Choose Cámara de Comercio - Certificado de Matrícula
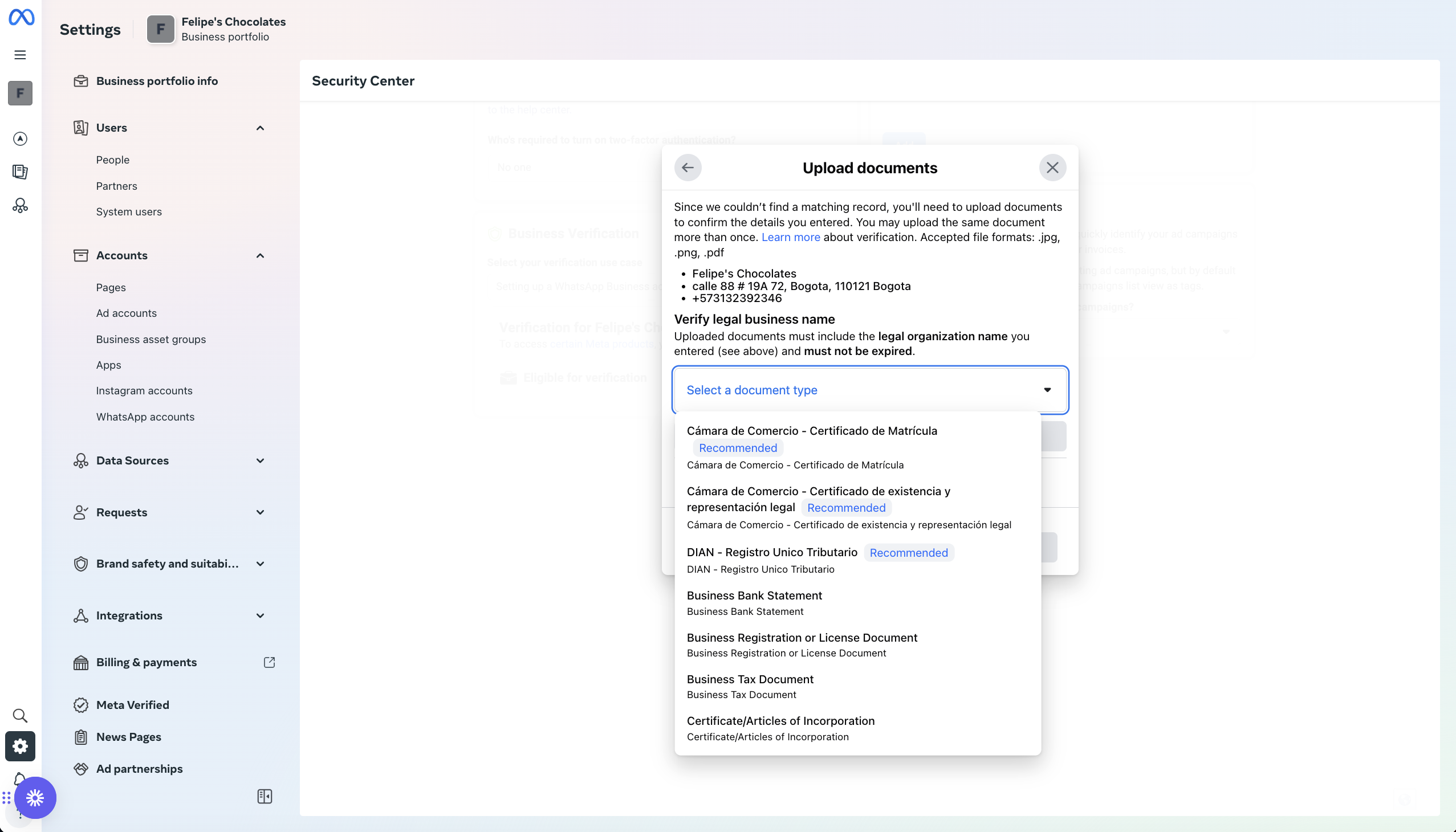Image resolution: width=1456 pixels, height=832 pixels. (857, 447)
